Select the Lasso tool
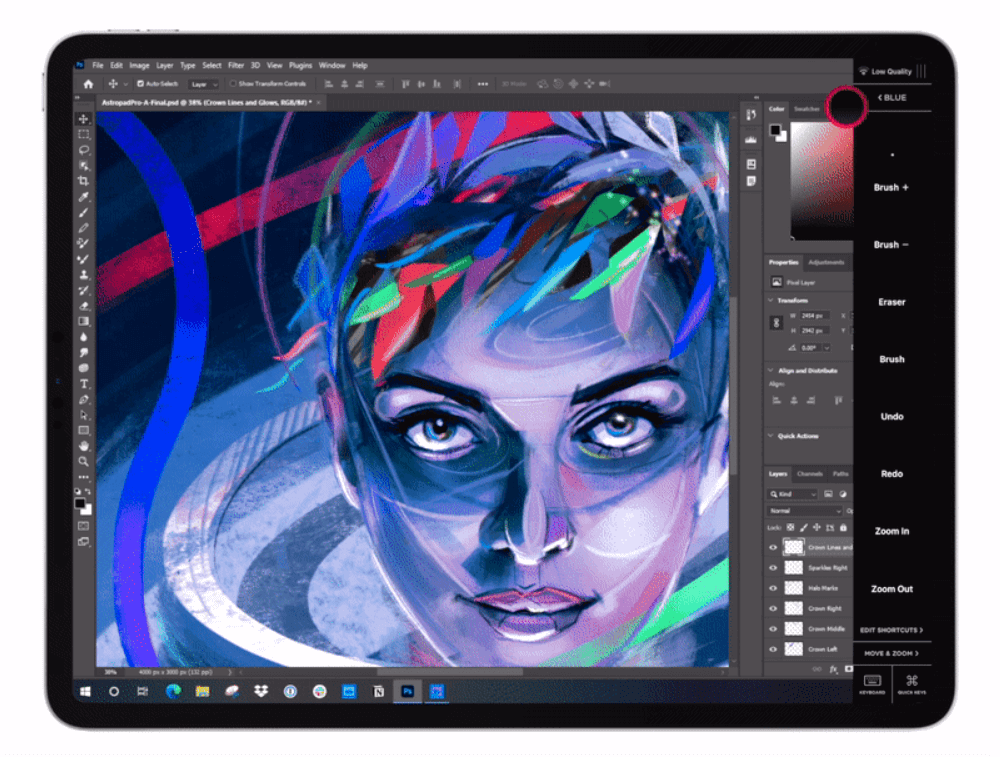Screen dimensions: 1000x757 (84, 150)
